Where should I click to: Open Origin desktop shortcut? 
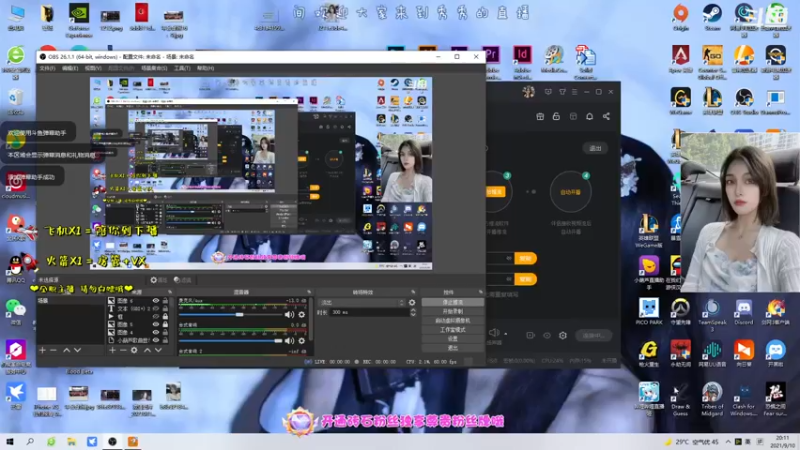(681, 17)
